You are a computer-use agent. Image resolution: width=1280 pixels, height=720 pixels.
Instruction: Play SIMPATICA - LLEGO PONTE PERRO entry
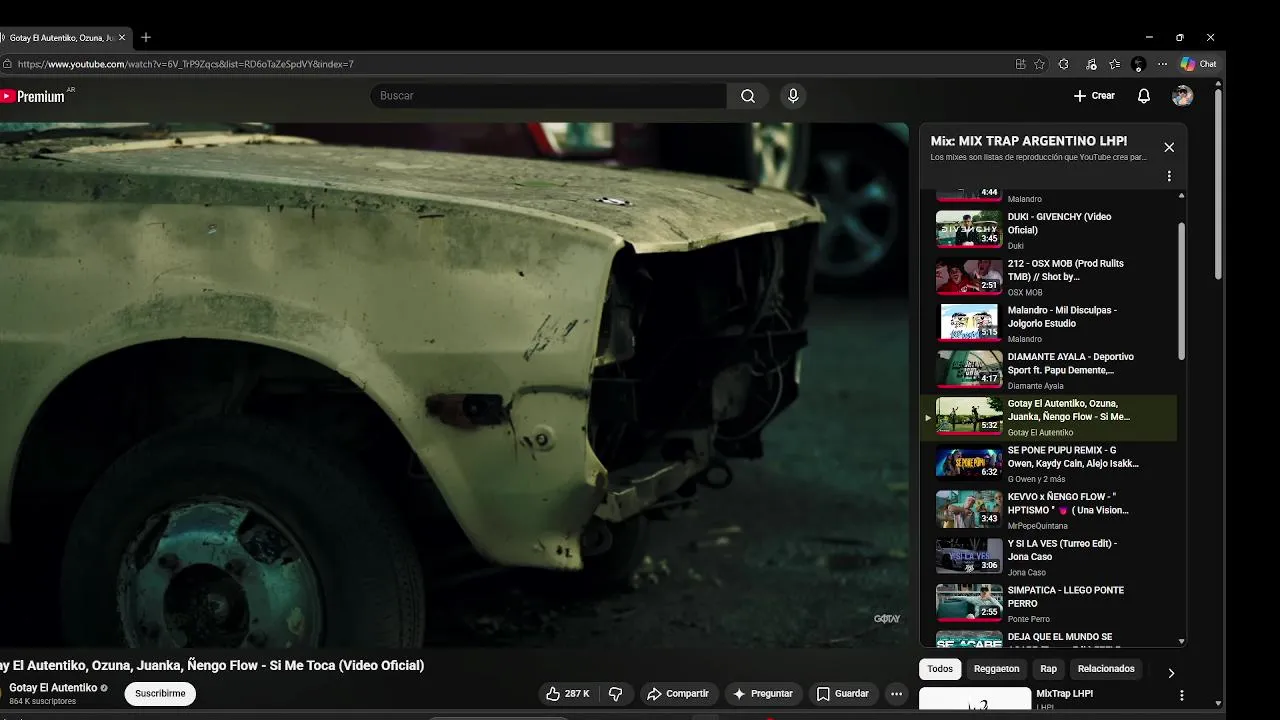click(x=1048, y=604)
